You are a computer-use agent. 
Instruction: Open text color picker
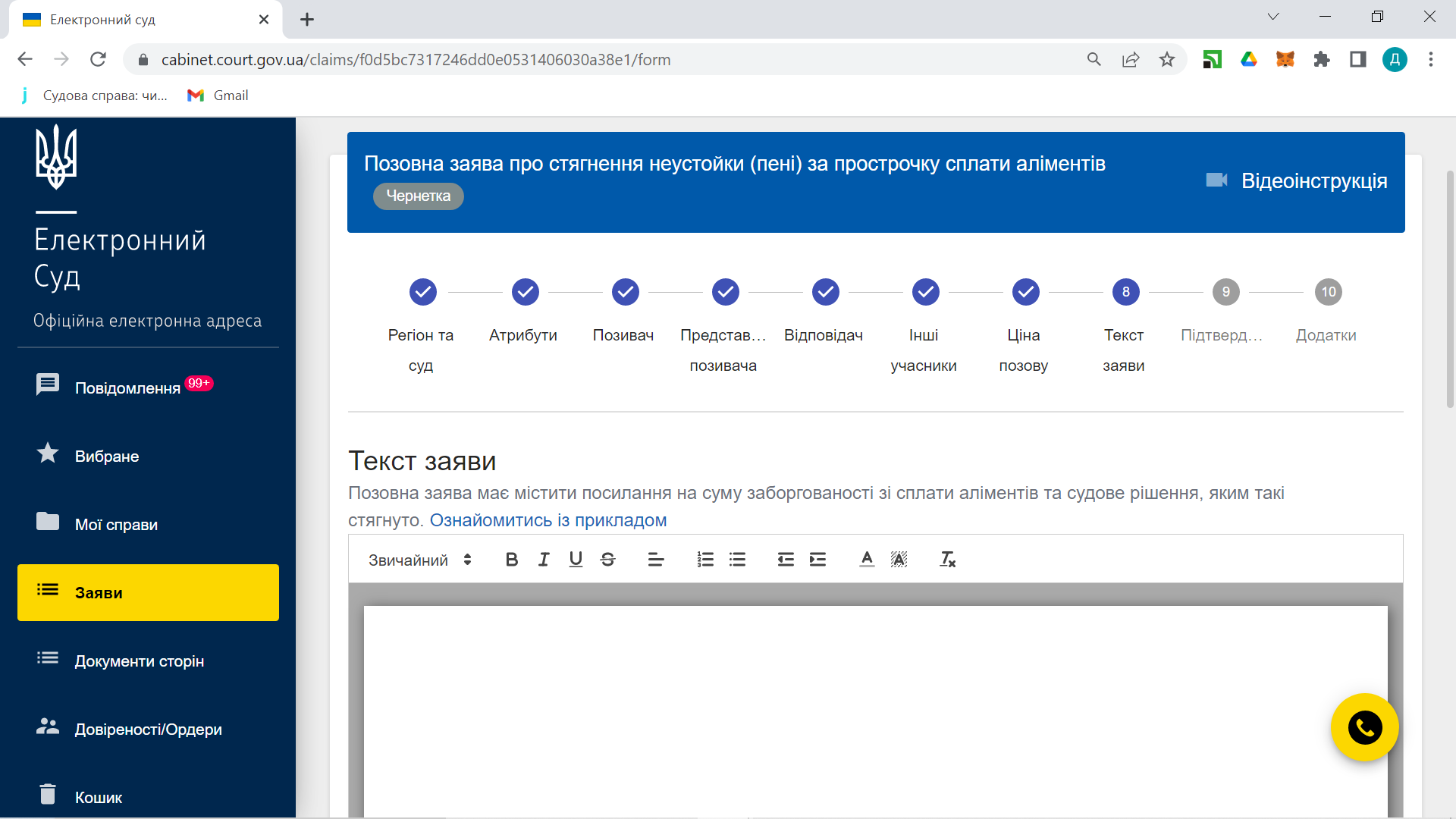tap(867, 560)
